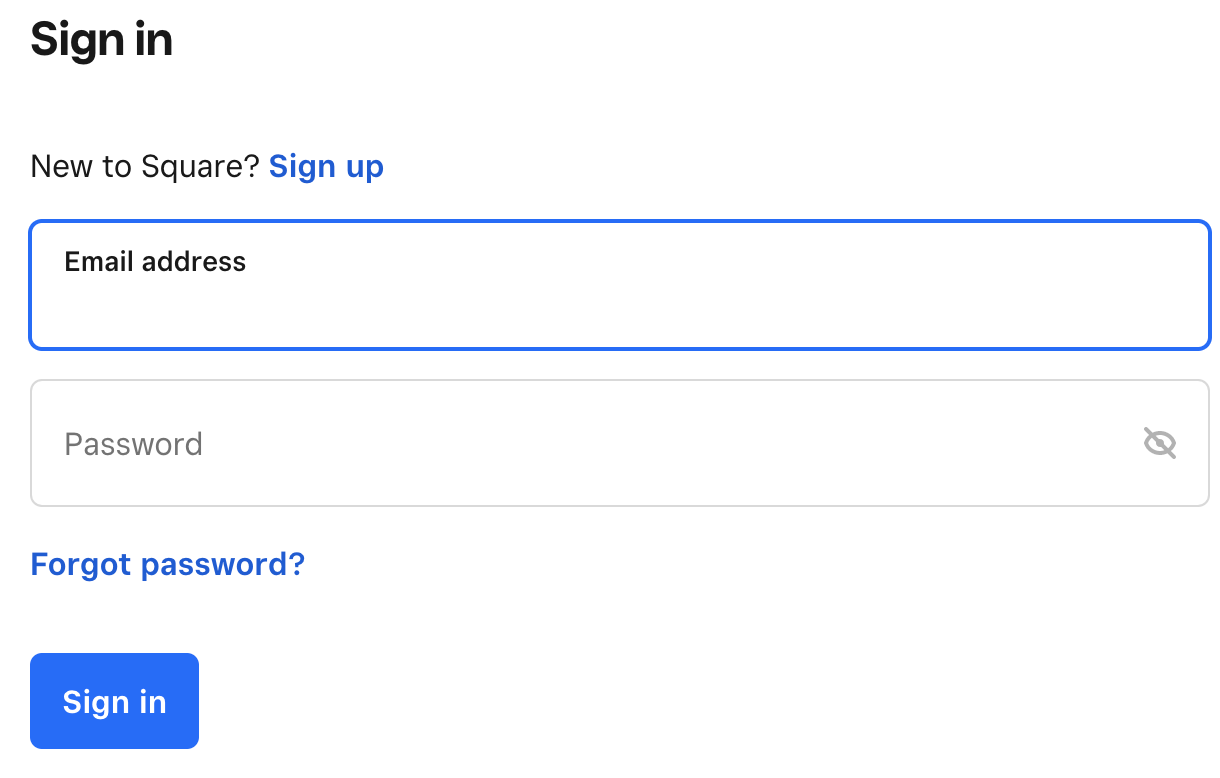
Task: Submit the form with Sign in
Action: (x=114, y=701)
